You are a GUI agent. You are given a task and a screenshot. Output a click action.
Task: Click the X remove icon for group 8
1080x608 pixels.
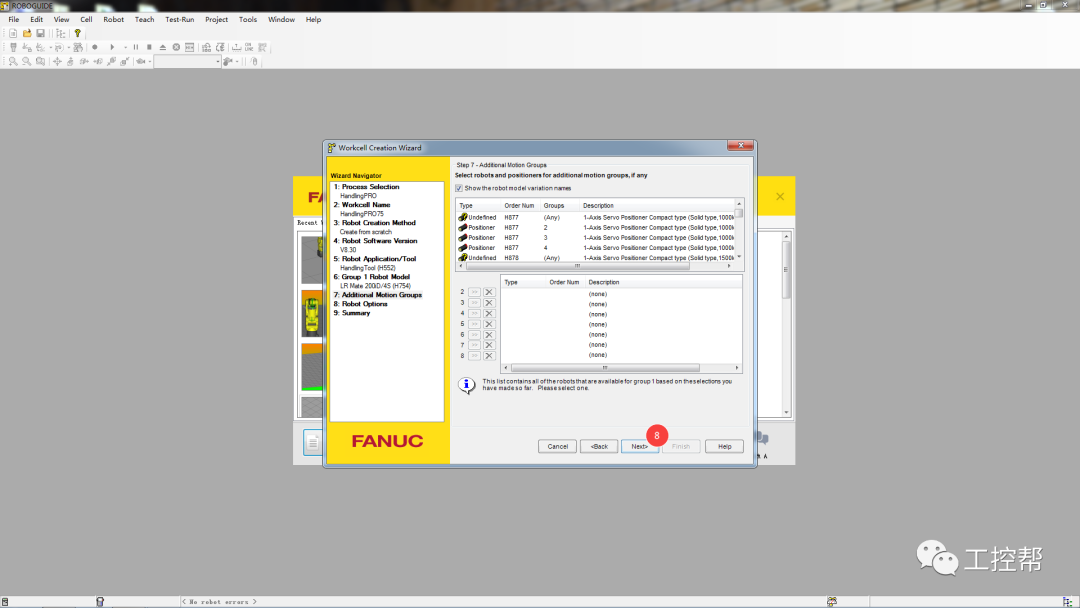[x=489, y=356]
